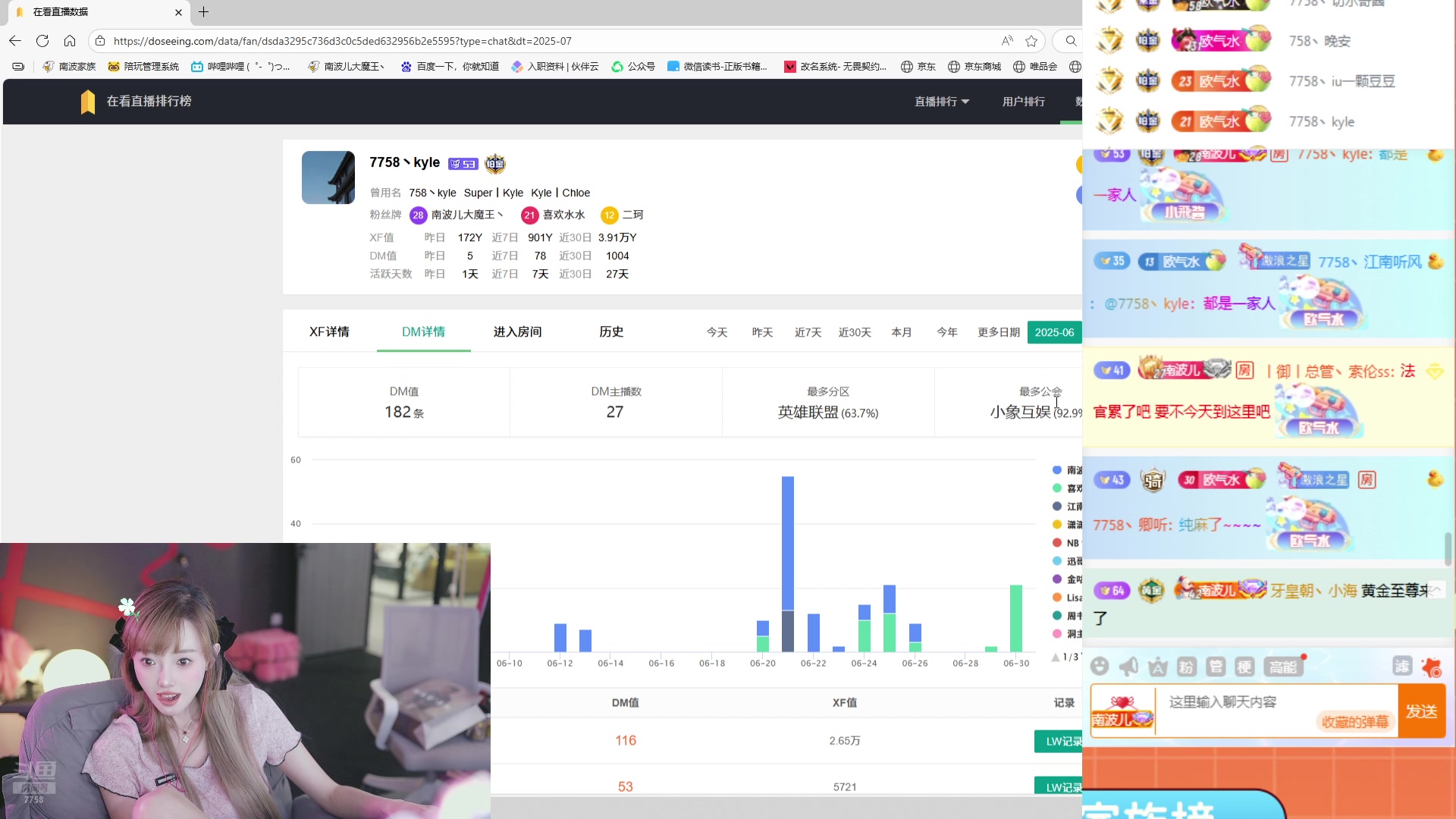Toggle the red NB legend series
Image resolution: width=1456 pixels, height=819 pixels.
tap(1066, 543)
